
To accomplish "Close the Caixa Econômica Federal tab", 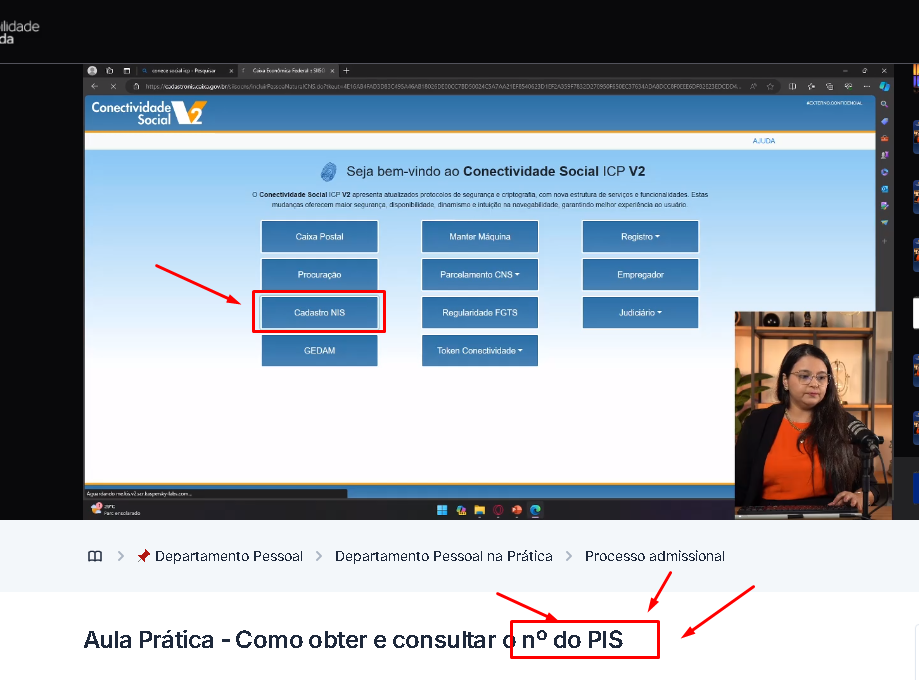I will (332, 71).
